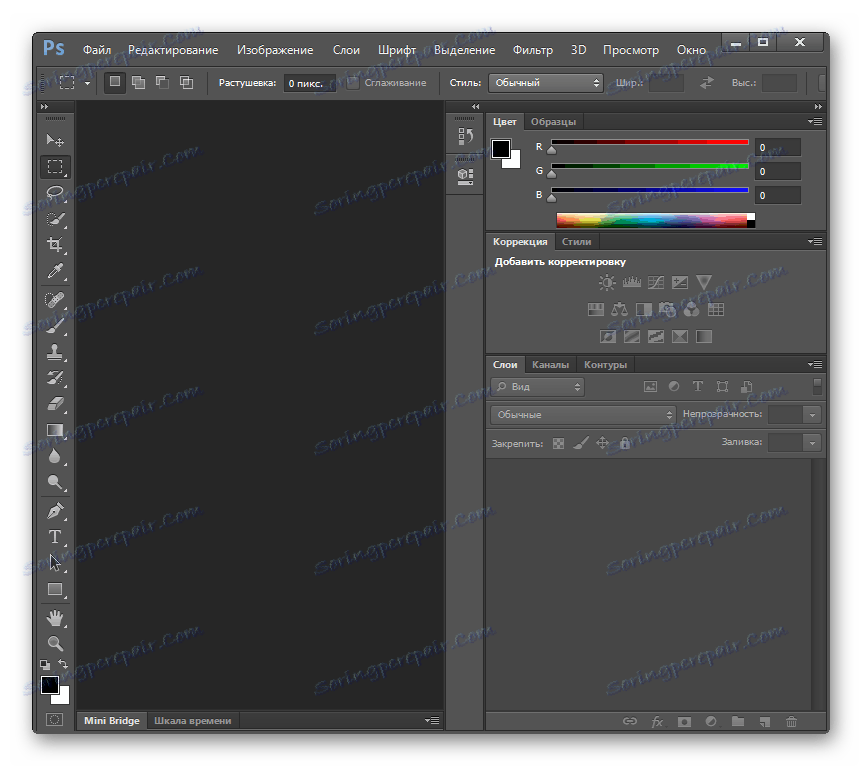Open the Стиль dropdown showing Обычный

pos(546,83)
